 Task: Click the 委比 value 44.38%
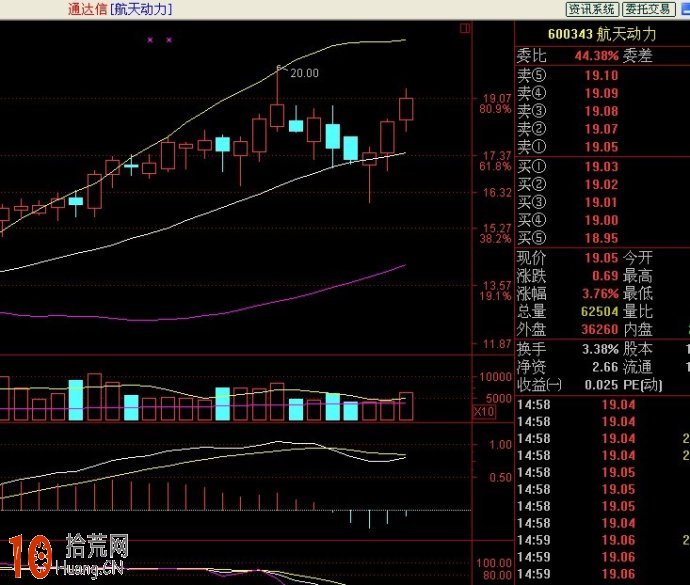click(x=596, y=56)
